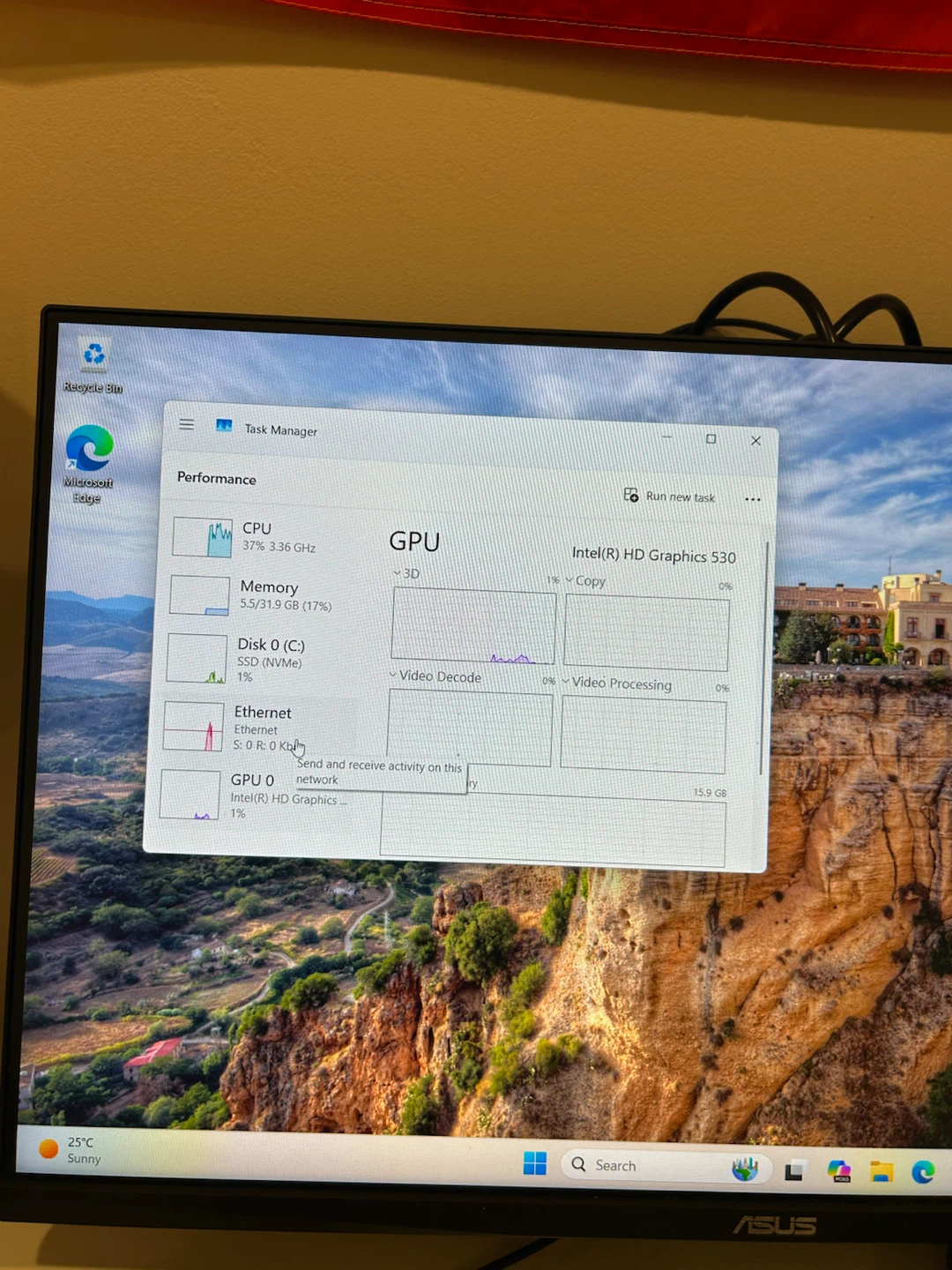Click the Video Decode usage graph
The image size is (952, 1270).
470,728
